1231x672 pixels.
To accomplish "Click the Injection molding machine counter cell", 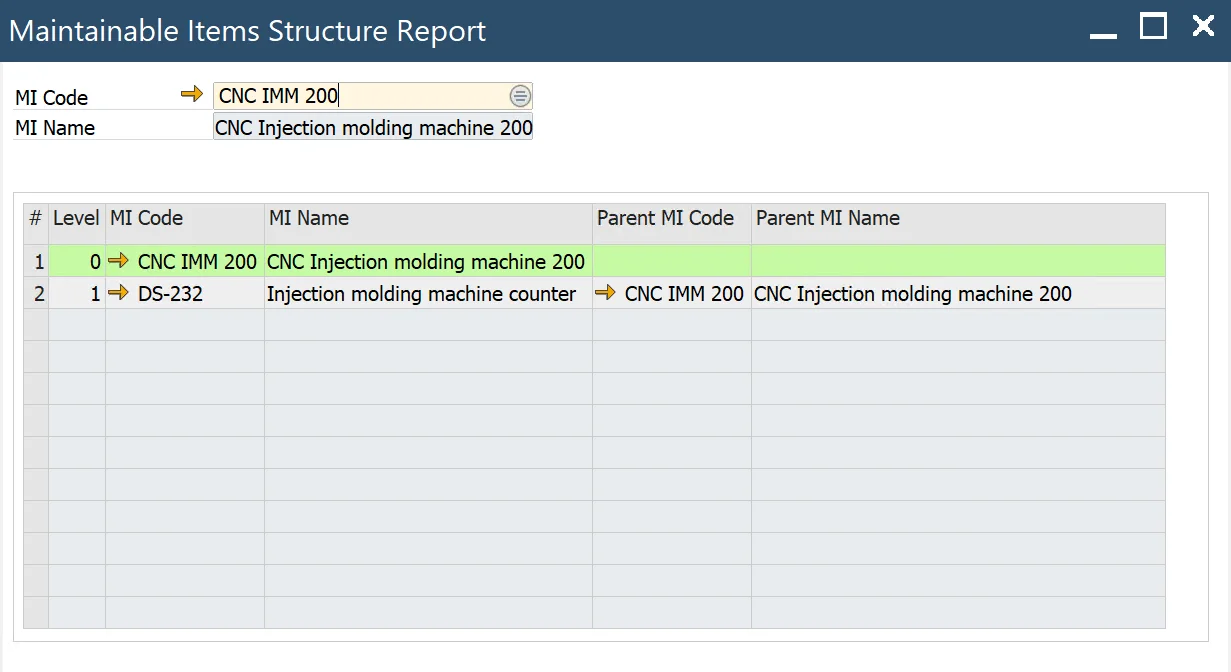I will coord(422,294).
